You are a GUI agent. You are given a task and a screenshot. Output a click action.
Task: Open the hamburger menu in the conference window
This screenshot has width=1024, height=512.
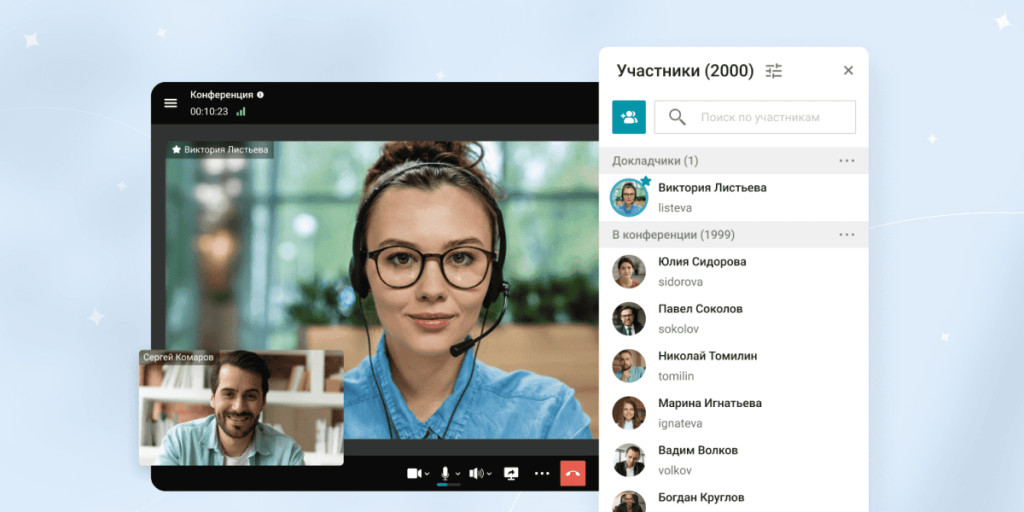(170, 103)
